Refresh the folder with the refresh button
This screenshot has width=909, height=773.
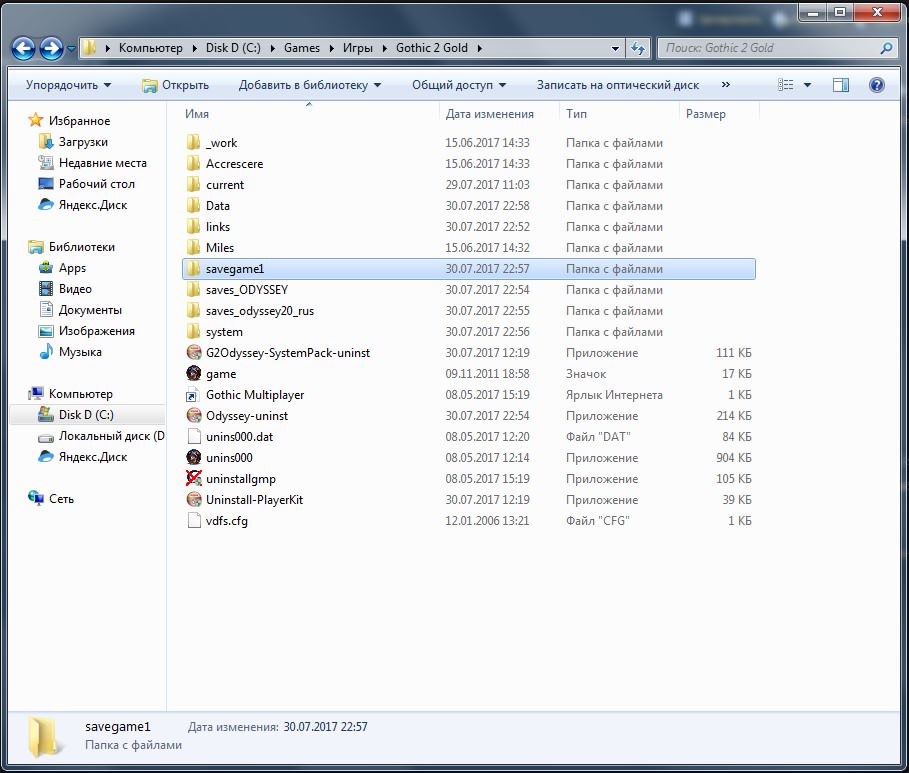[x=638, y=48]
